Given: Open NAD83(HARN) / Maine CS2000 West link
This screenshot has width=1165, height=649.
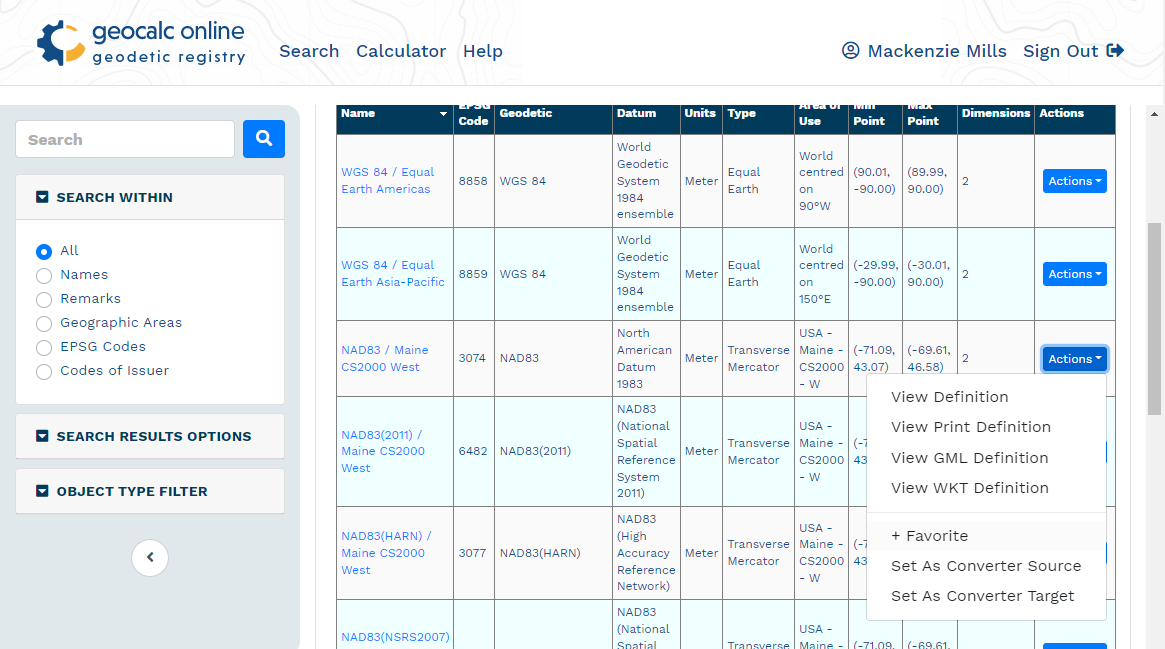Looking at the screenshot, I should point(386,553).
